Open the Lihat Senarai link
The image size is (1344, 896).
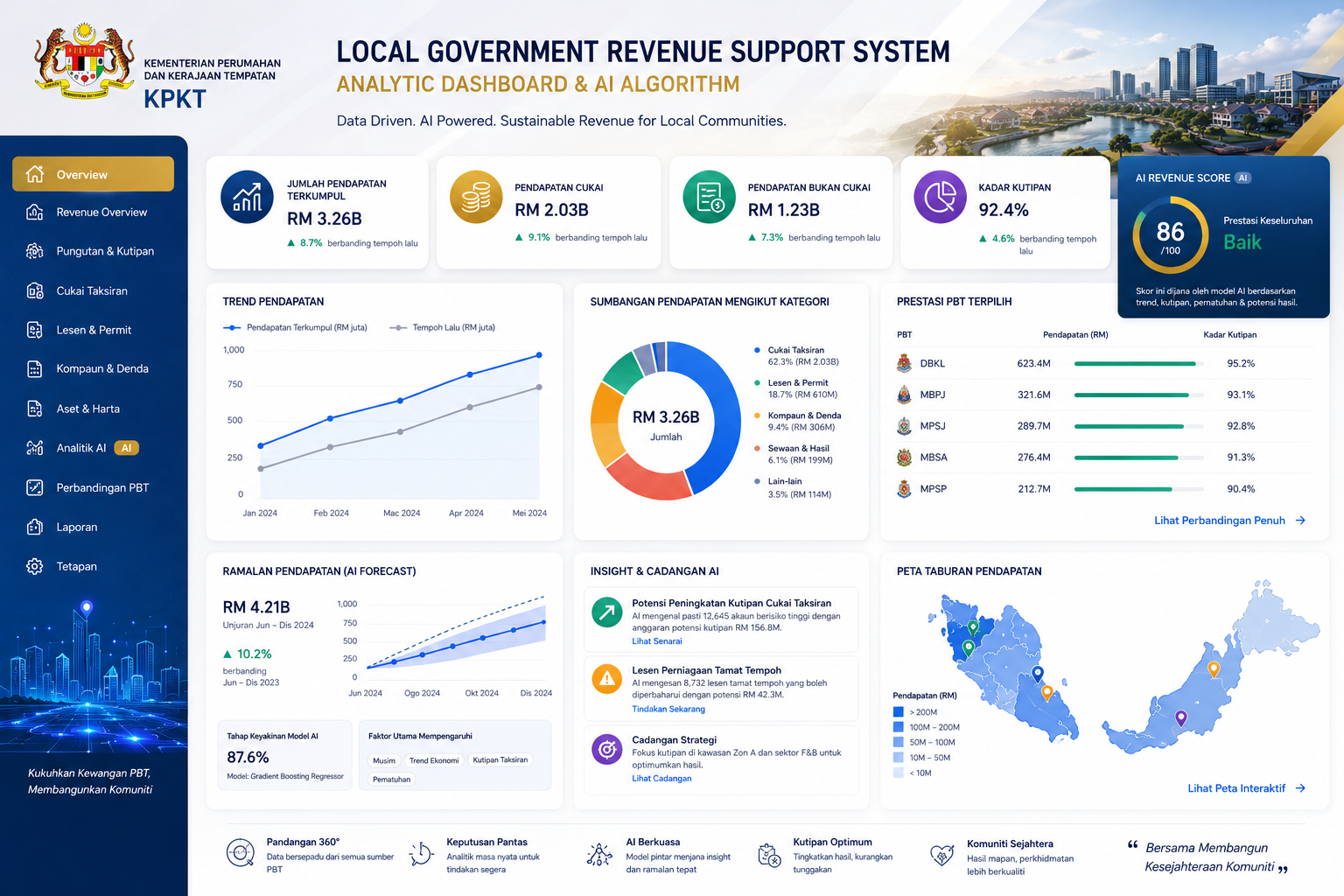(x=657, y=641)
